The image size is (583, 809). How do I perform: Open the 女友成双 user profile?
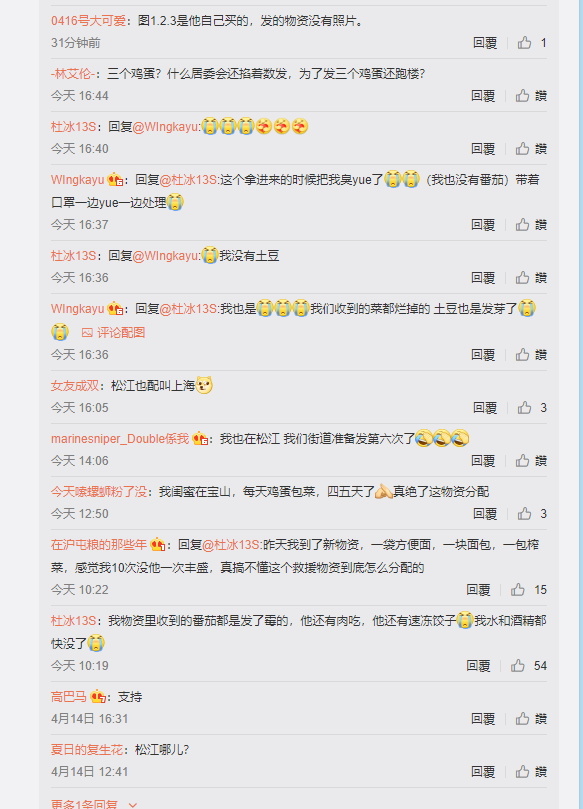[75, 386]
